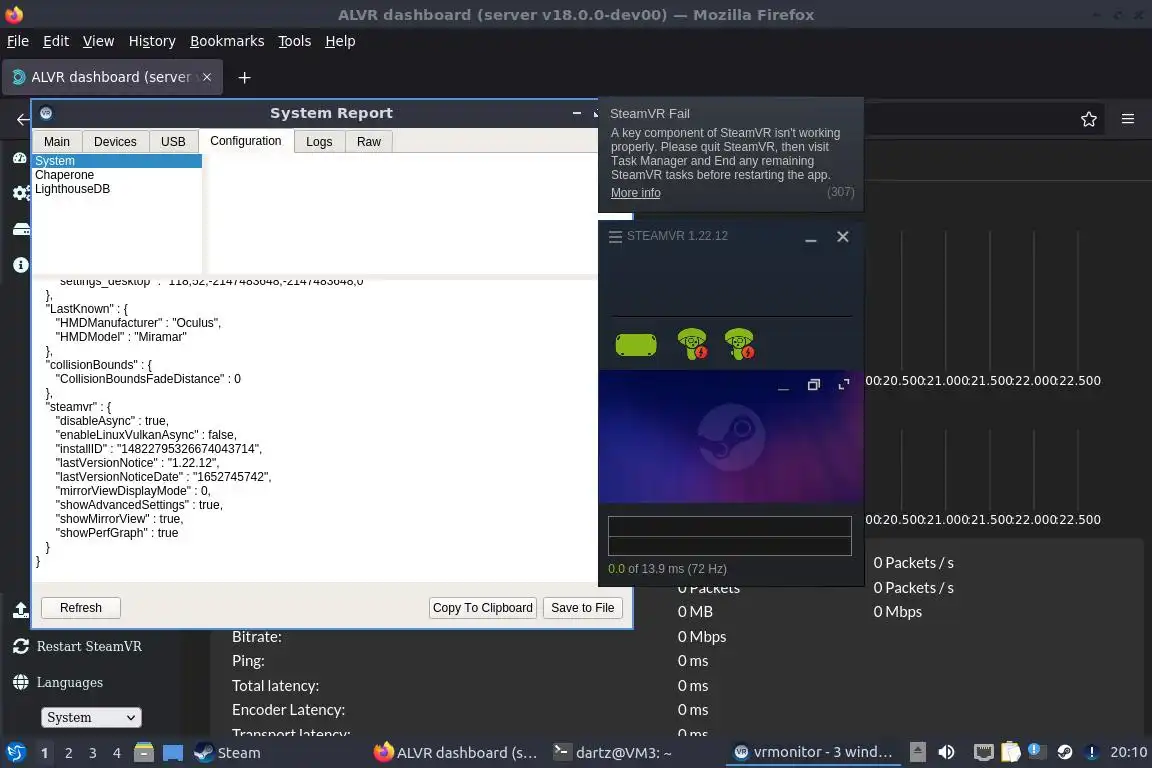The height and width of the screenshot is (768, 1152).
Task: Click Restart SteamVR in ALVR sidebar
Action: point(78,647)
